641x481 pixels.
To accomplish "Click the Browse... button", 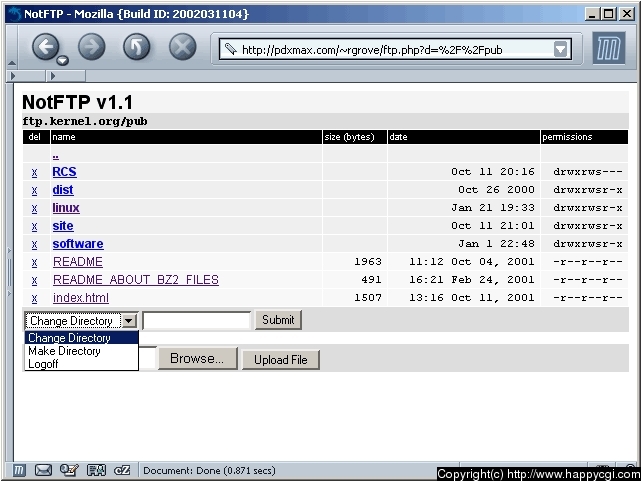I will pos(197,358).
